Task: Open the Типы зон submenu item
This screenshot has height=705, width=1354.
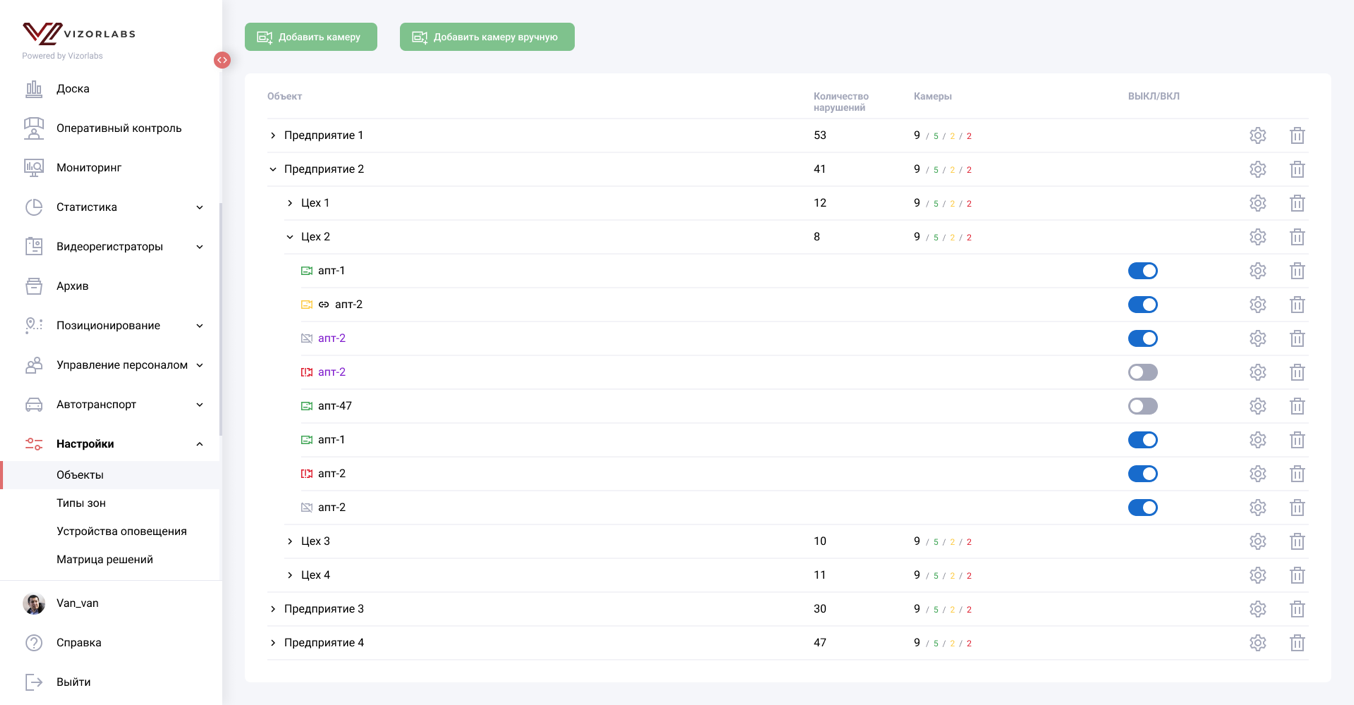Action: coord(81,503)
